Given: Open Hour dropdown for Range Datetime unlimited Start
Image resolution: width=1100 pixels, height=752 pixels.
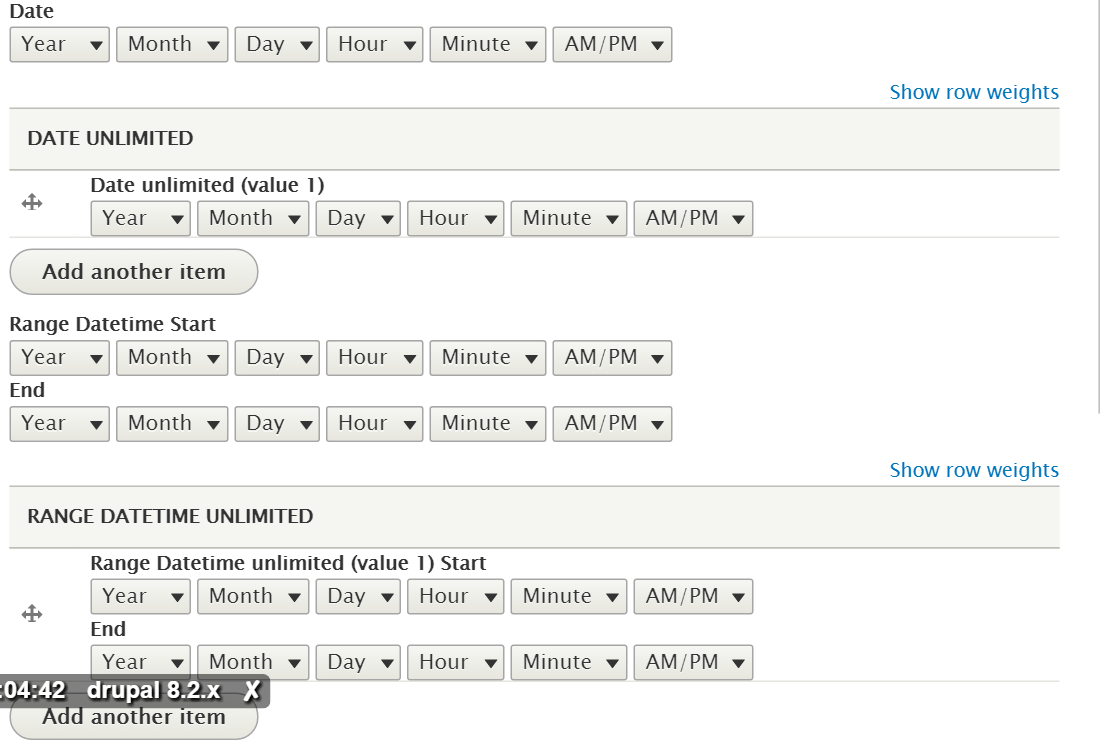Looking at the screenshot, I should point(455,596).
